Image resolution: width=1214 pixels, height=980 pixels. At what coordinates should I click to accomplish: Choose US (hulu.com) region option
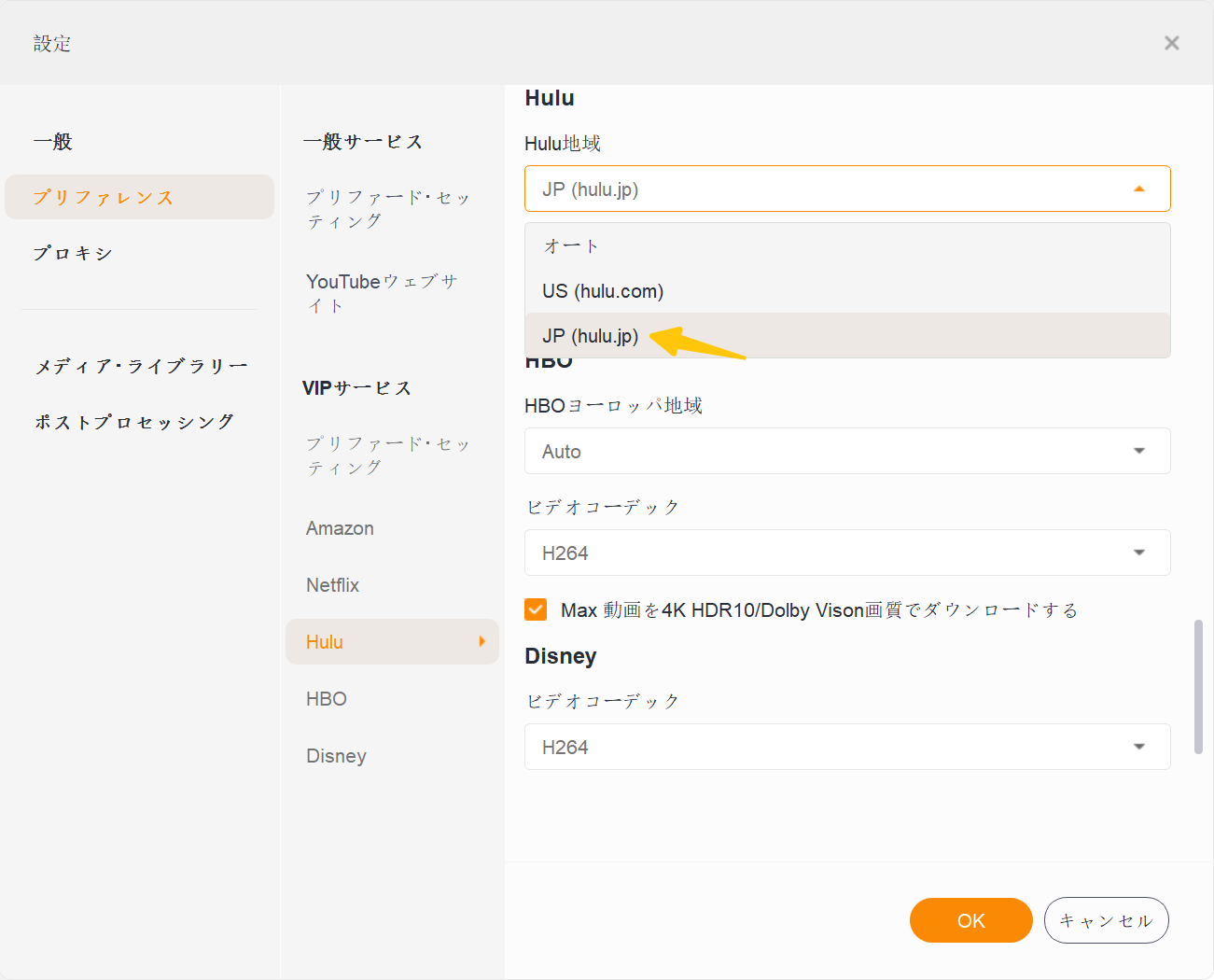click(847, 291)
